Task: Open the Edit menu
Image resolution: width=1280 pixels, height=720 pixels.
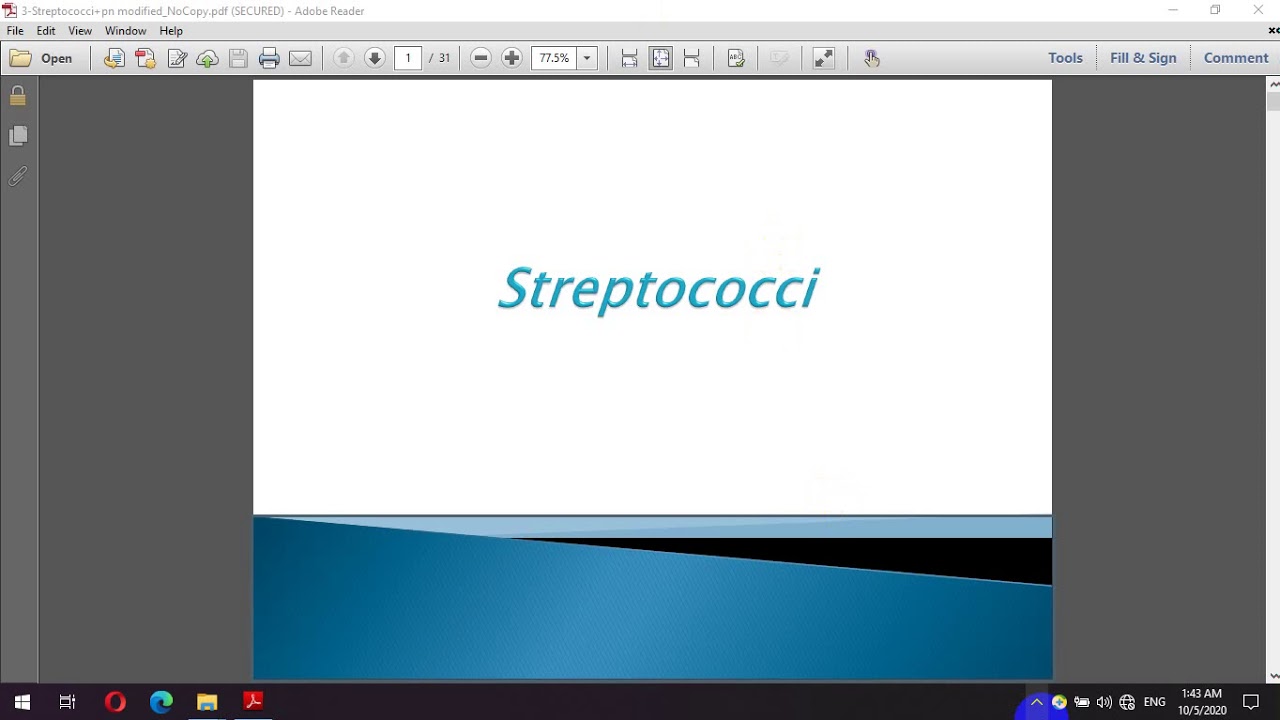Action: (x=46, y=31)
